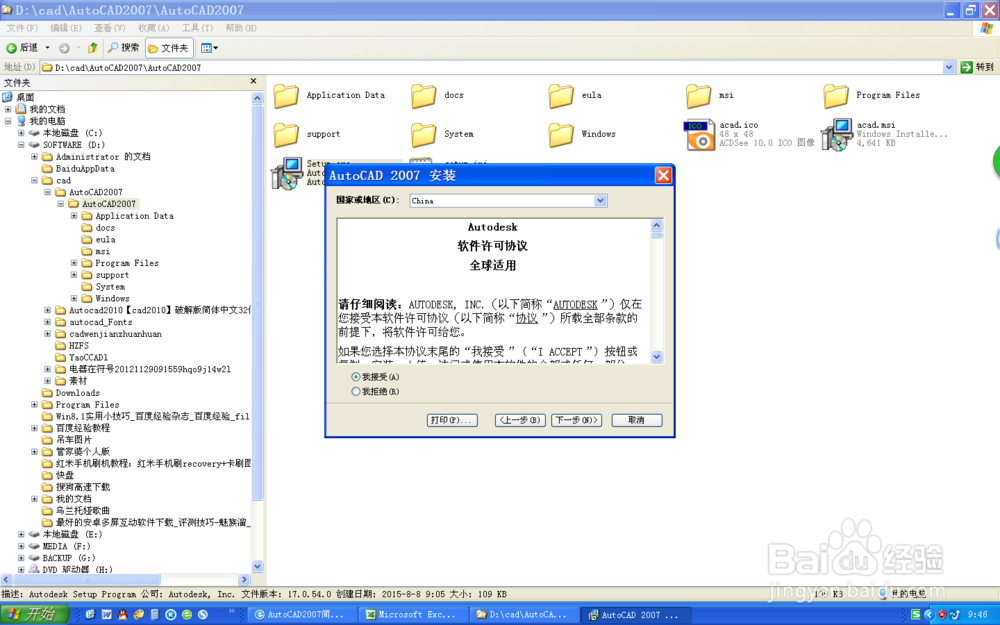Select BaiduAppData in folder tree
The width and height of the screenshot is (1000, 625).
click(x=85, y=169)
